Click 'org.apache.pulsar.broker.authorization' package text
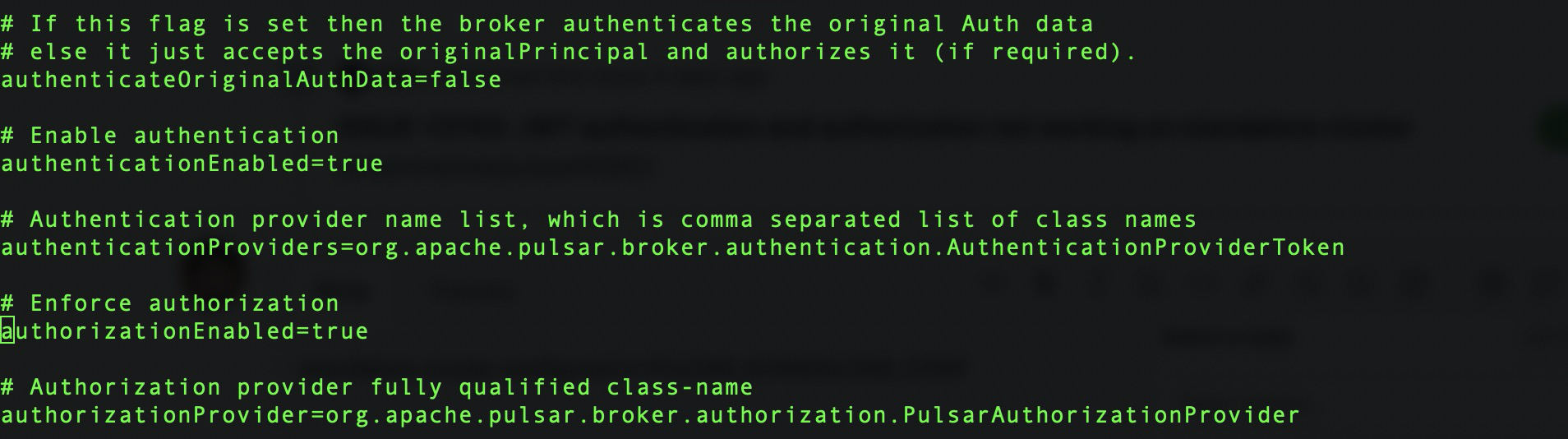This screenshot has width=1568, height=439. tap(606, 416)
